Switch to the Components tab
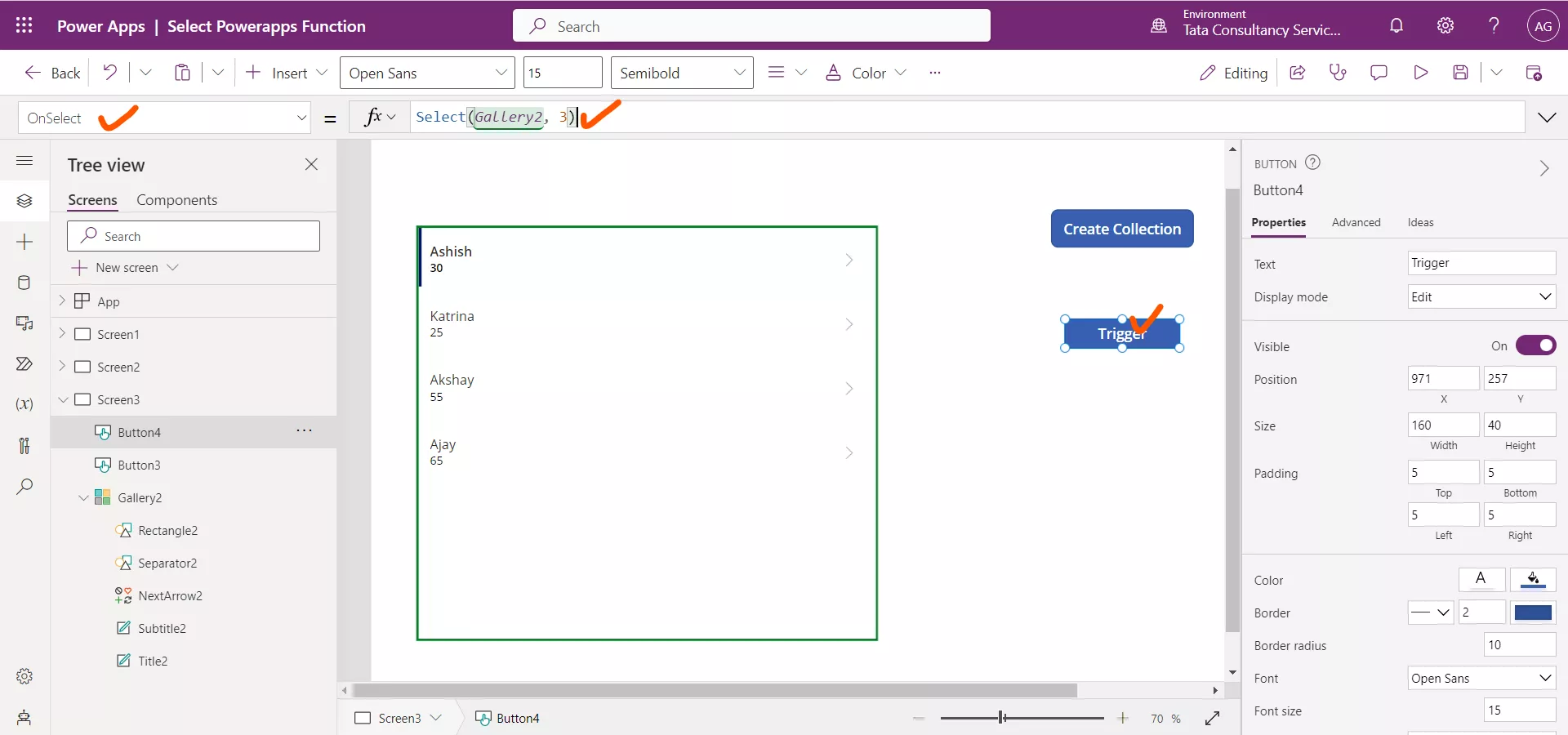This screenshot has height=735, width=1568. pyautogui.click(x=178, y=200)
